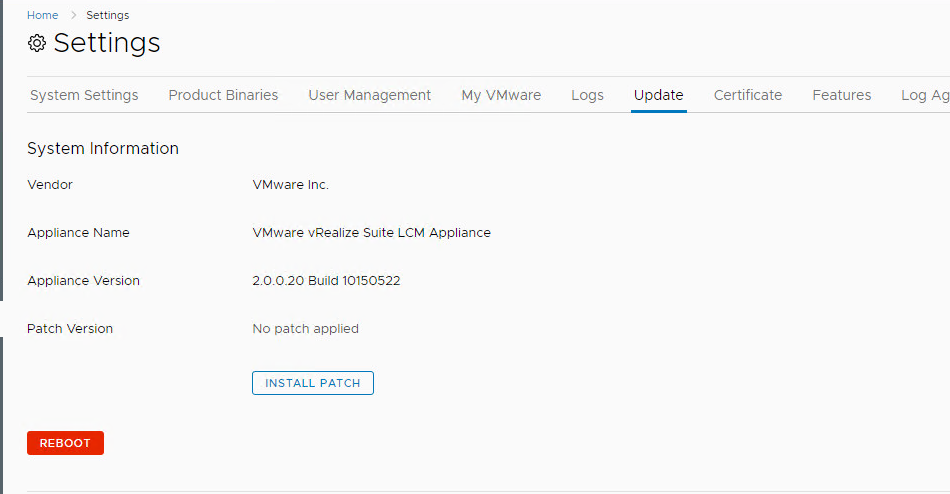Open the My VMware tab
This screenshot has height=494, width=950.
501,95
